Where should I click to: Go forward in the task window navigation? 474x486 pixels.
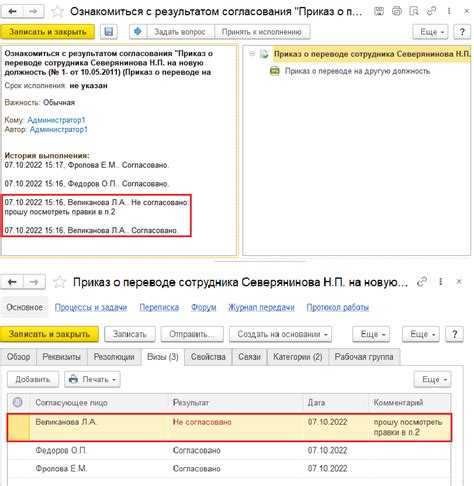33,12
